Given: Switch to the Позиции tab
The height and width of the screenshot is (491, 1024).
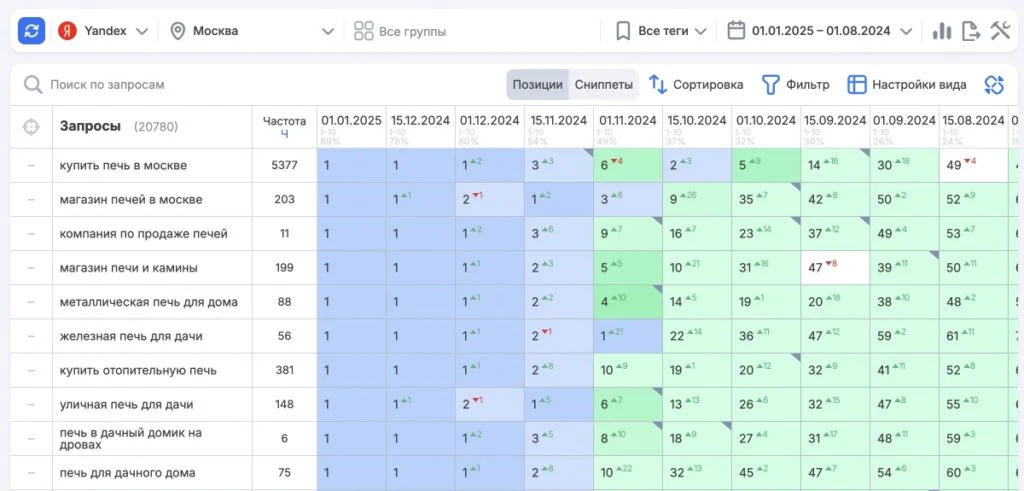Looking at the screenshot, I should coord(537,85).
